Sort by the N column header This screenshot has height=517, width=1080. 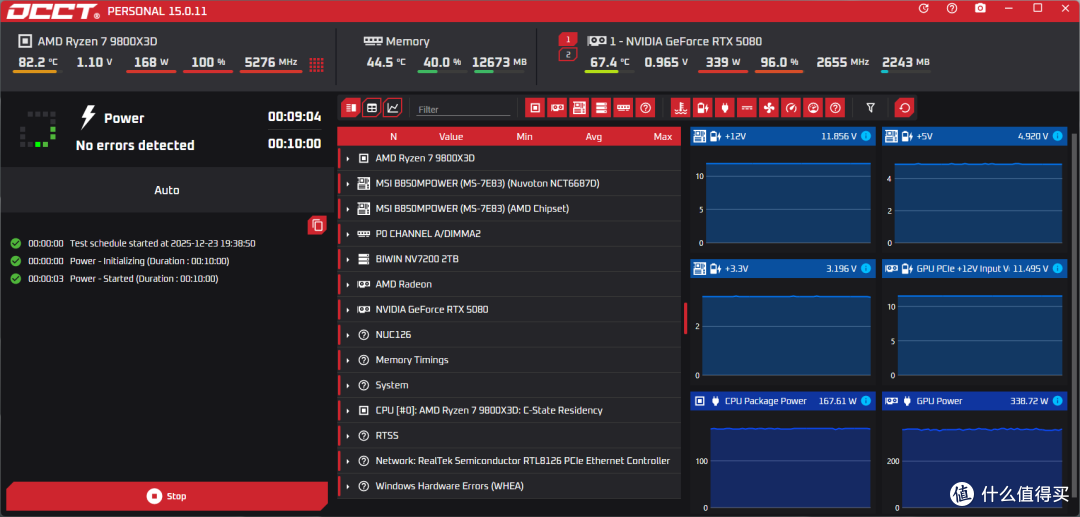393,136
